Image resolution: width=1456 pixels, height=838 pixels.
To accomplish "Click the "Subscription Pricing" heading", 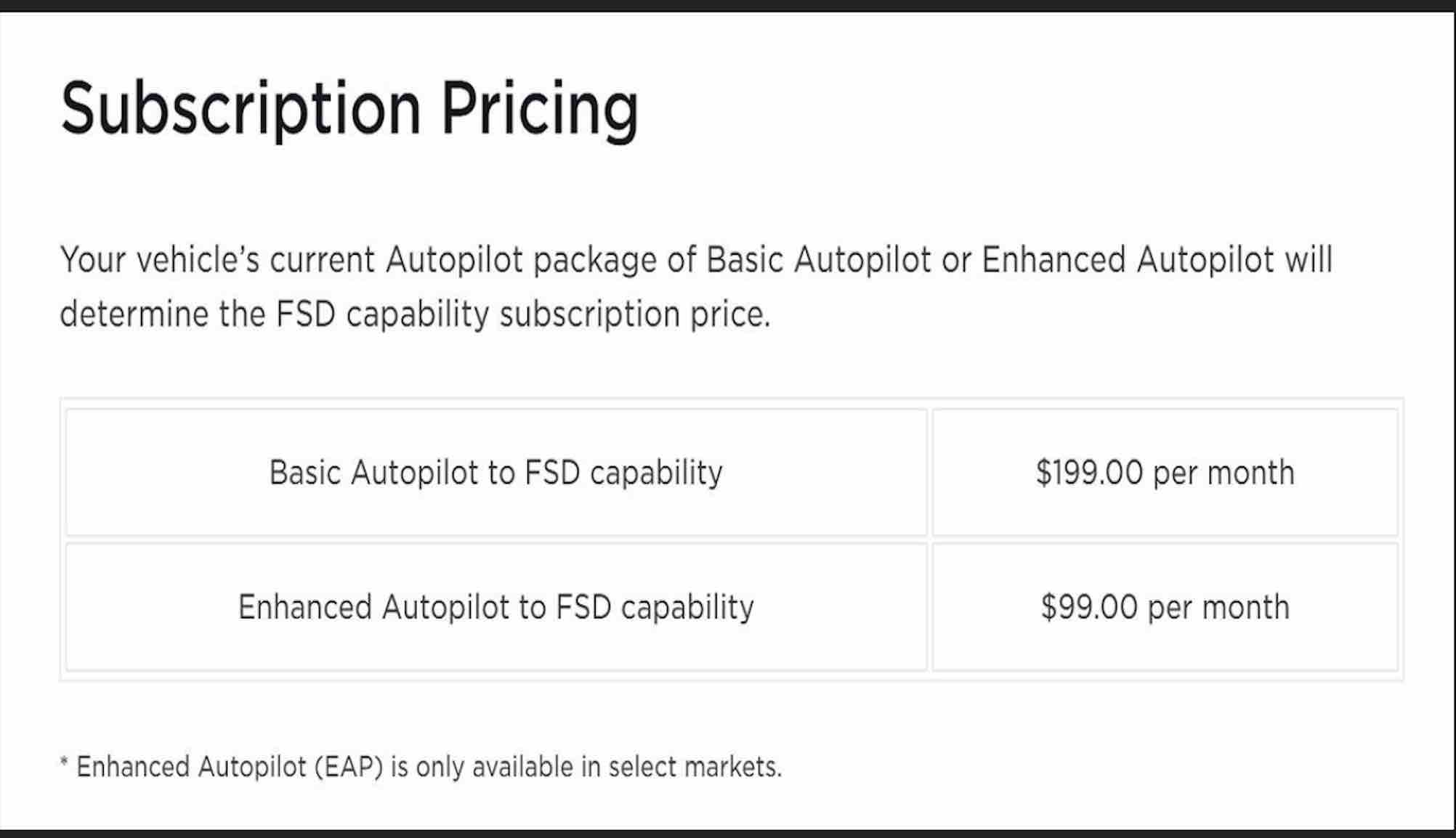I will pos(349,109).
